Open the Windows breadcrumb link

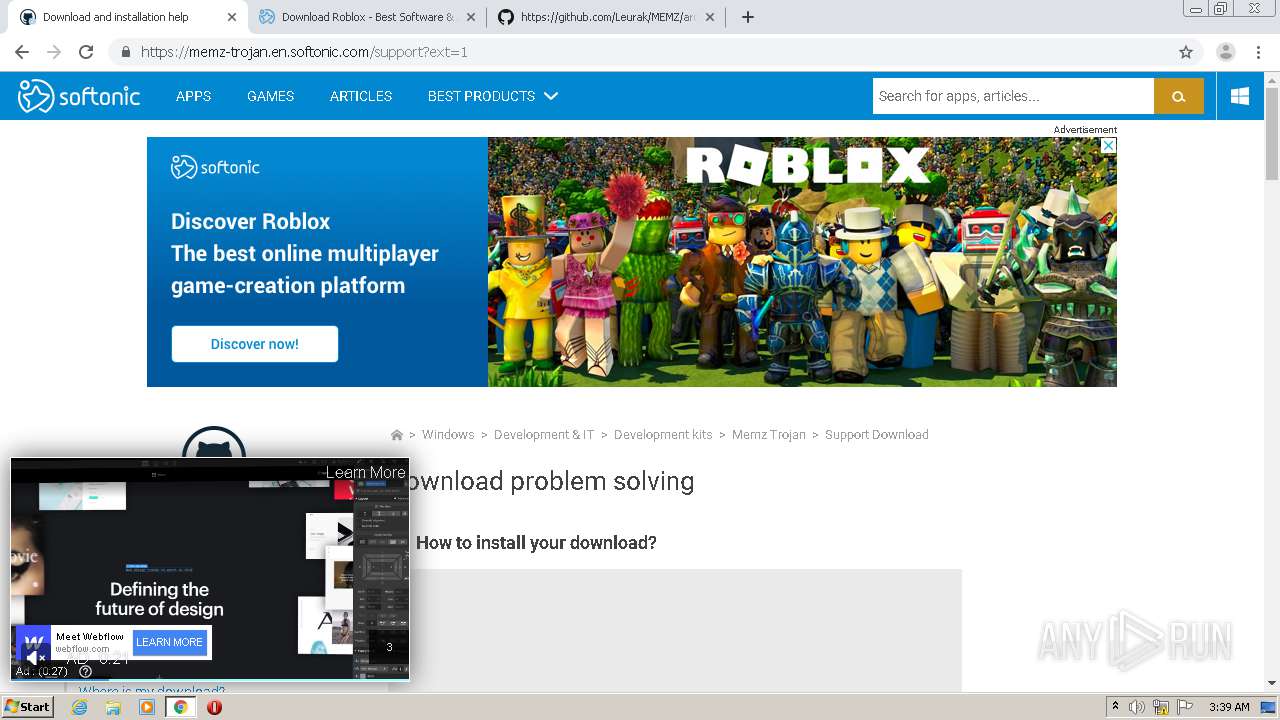pos(448,435)
